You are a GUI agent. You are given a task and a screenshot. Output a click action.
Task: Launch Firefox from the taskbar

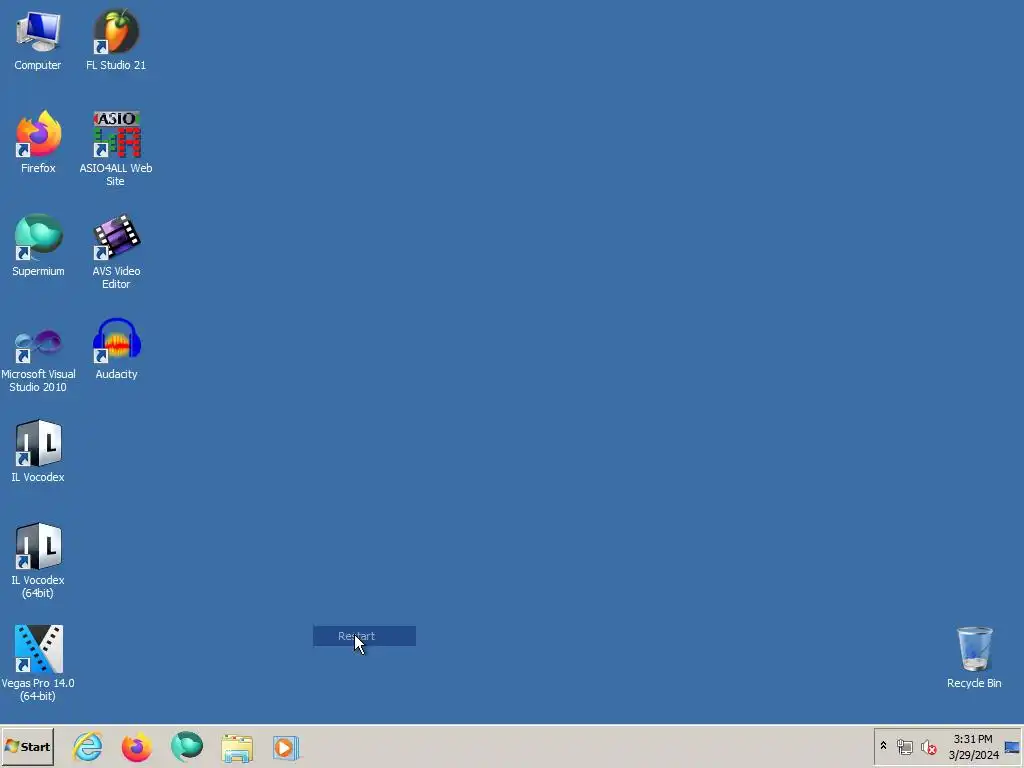(x=136, y=747)
